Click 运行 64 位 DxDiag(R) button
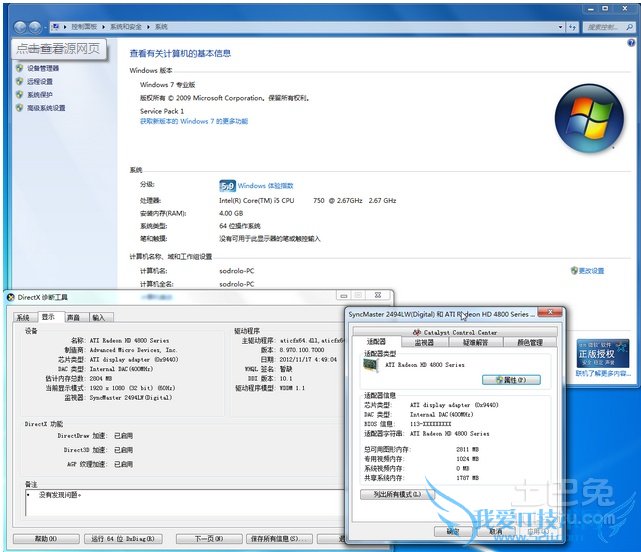Viewport: 641px width, 552px height. tap(123, 539)
